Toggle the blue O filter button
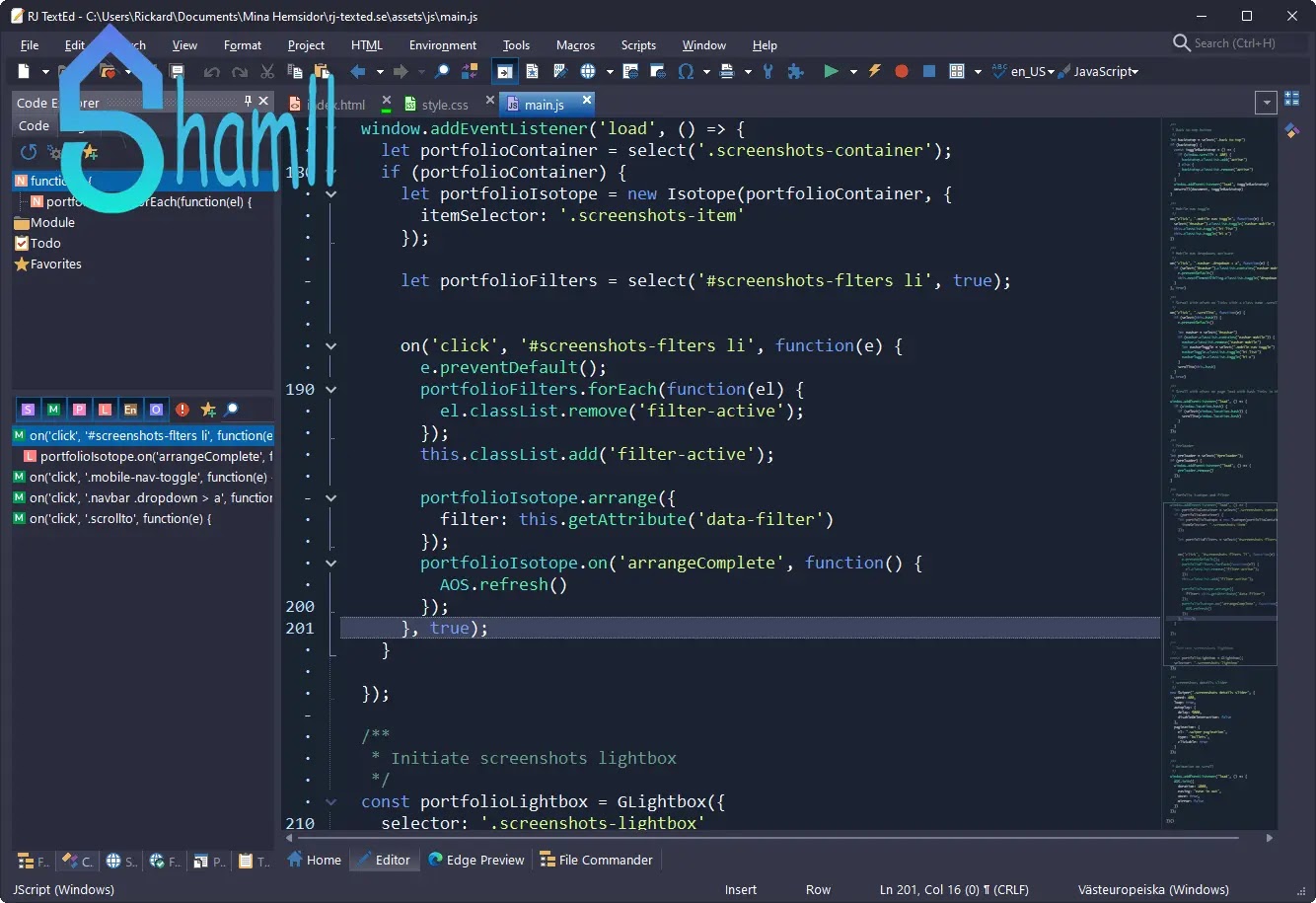Viewport: 1316px width, 903px height. [156, 410]
